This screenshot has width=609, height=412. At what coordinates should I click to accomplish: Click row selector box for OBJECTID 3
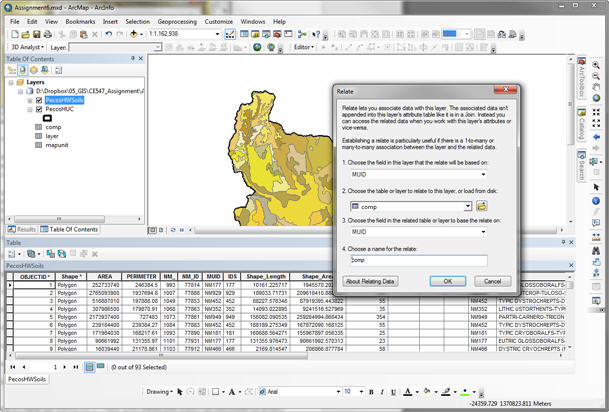pyautogui.click(x=10, y=301)
